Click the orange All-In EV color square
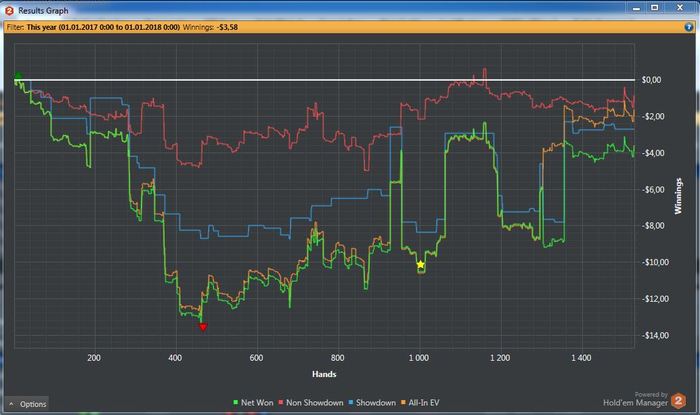This screenshot has height=415, width=700. pyautogui.click(x=403, y=403)
